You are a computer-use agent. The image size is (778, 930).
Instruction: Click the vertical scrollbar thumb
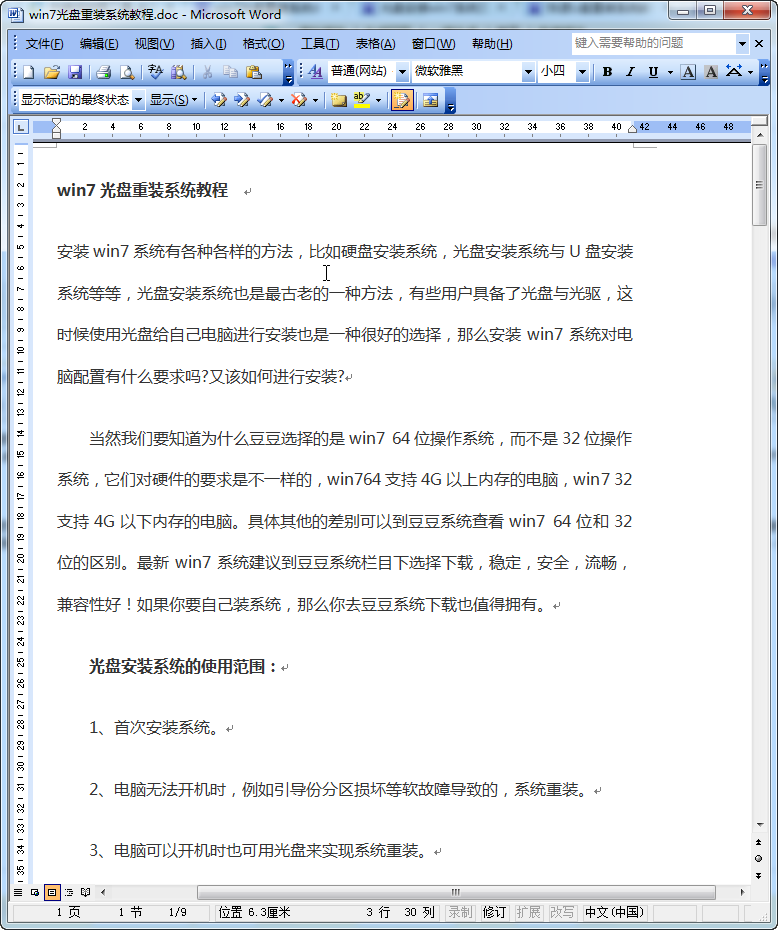click(759, 184)
